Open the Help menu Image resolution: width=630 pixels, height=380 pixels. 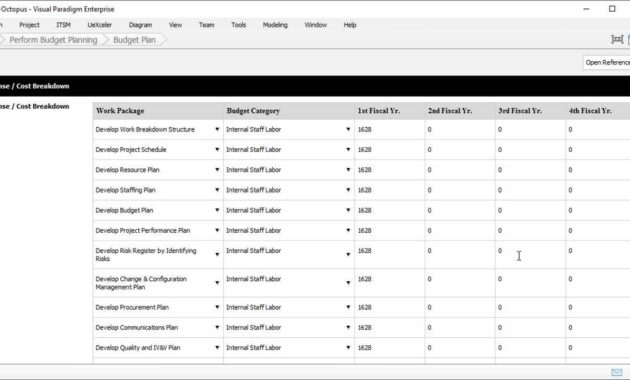pos(350,25)
